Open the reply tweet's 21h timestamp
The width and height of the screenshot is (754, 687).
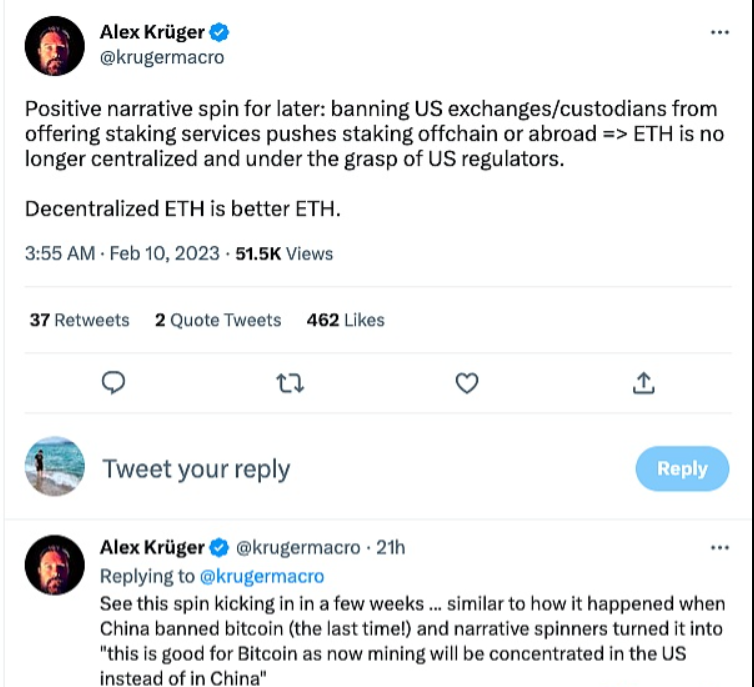click(390, 548)
